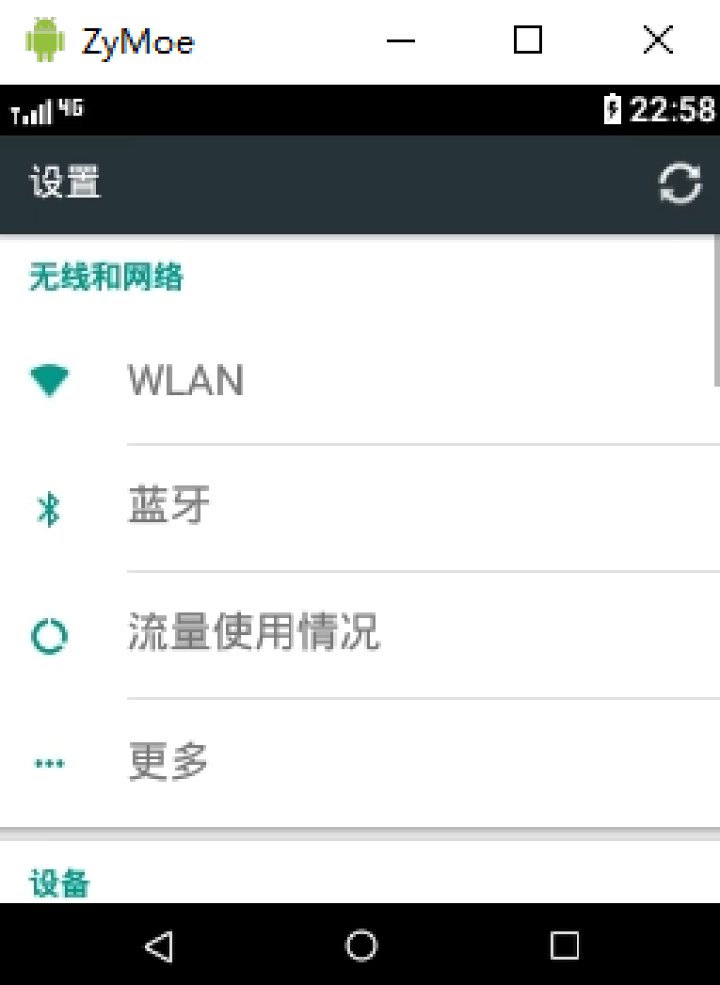720x985 pixels.
Task: Click the Bluetooth icon
Action: pyautogui.click(x=48, y=509)
